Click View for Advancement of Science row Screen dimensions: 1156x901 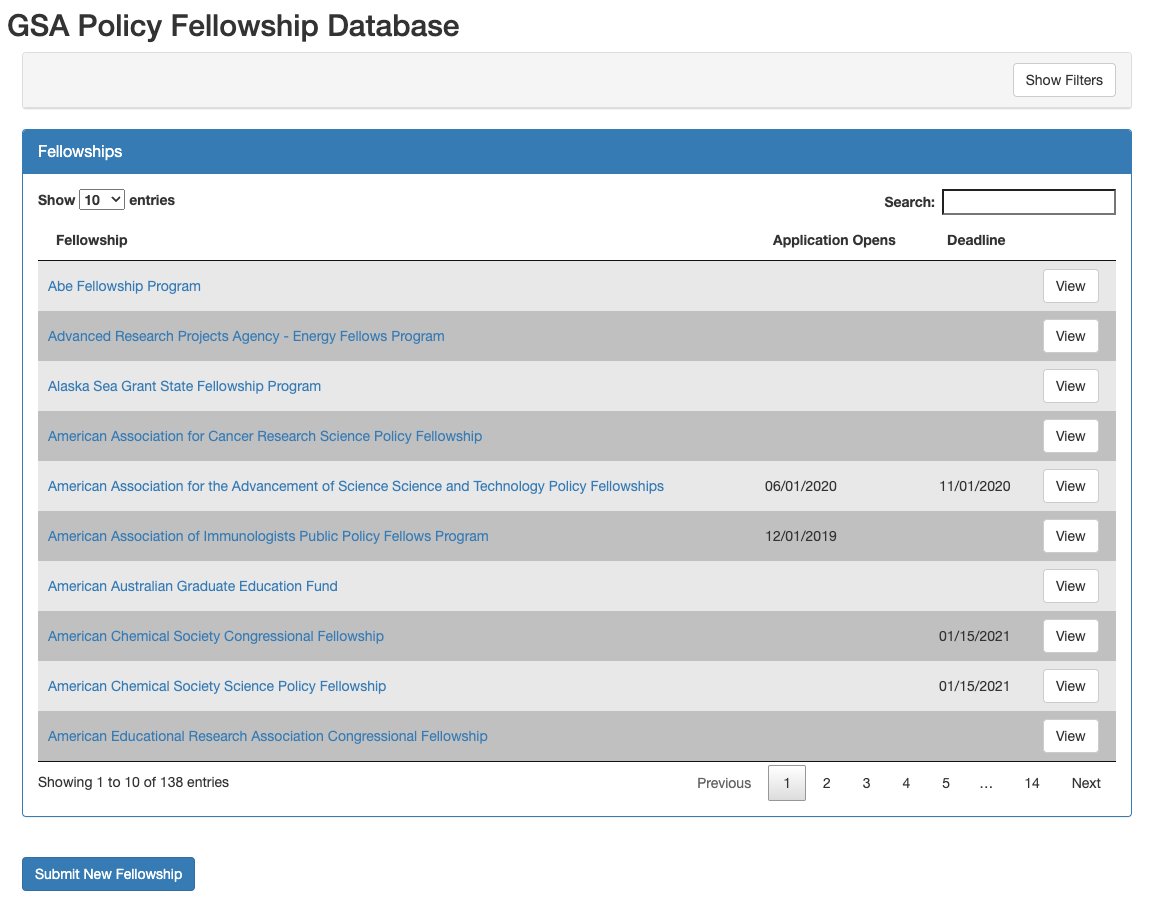pyautogui.click(x=1070, y=487)
